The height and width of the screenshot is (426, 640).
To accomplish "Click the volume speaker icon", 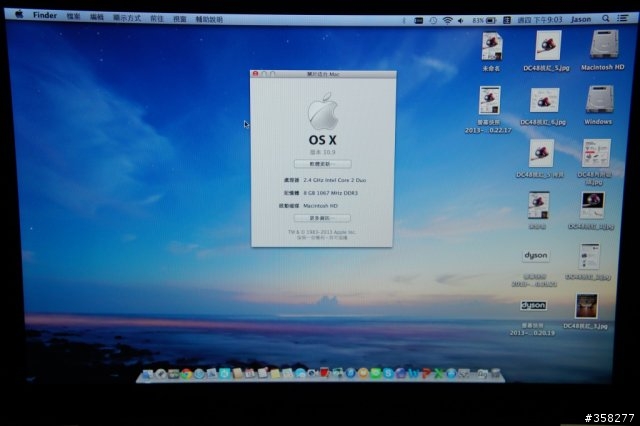I will [461, 20].
